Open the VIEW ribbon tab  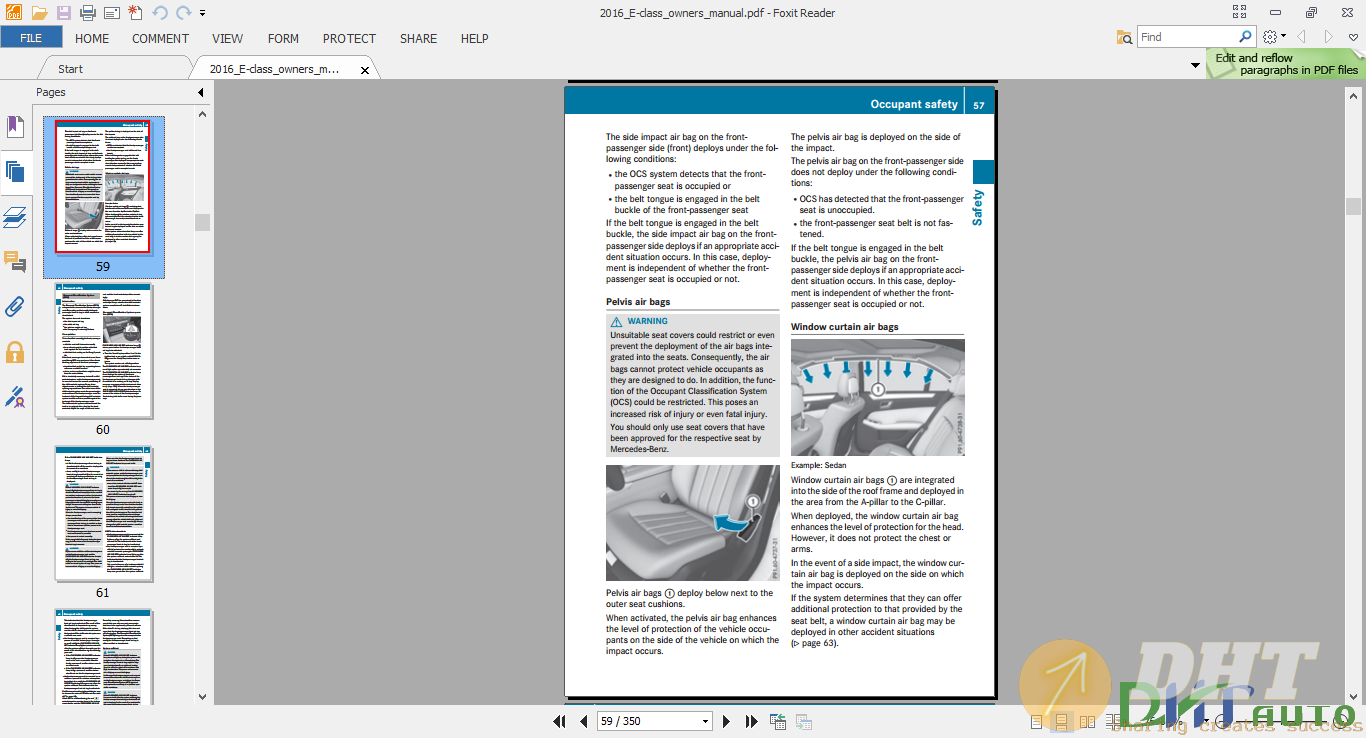(228, 38)
